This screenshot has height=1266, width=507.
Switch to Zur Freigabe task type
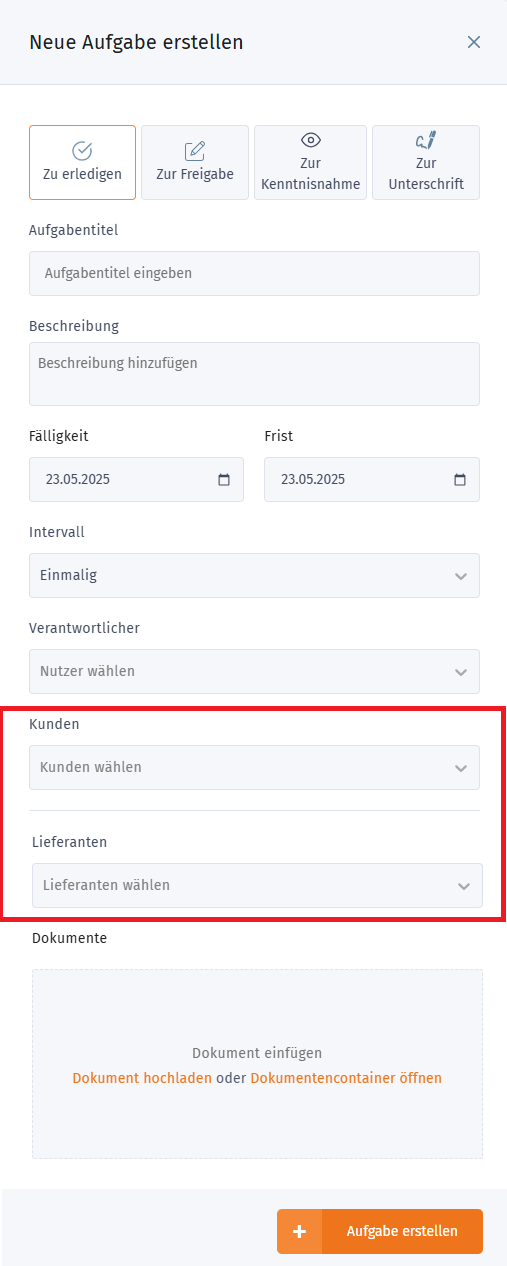pyautogui.click(x=195, y=163)
